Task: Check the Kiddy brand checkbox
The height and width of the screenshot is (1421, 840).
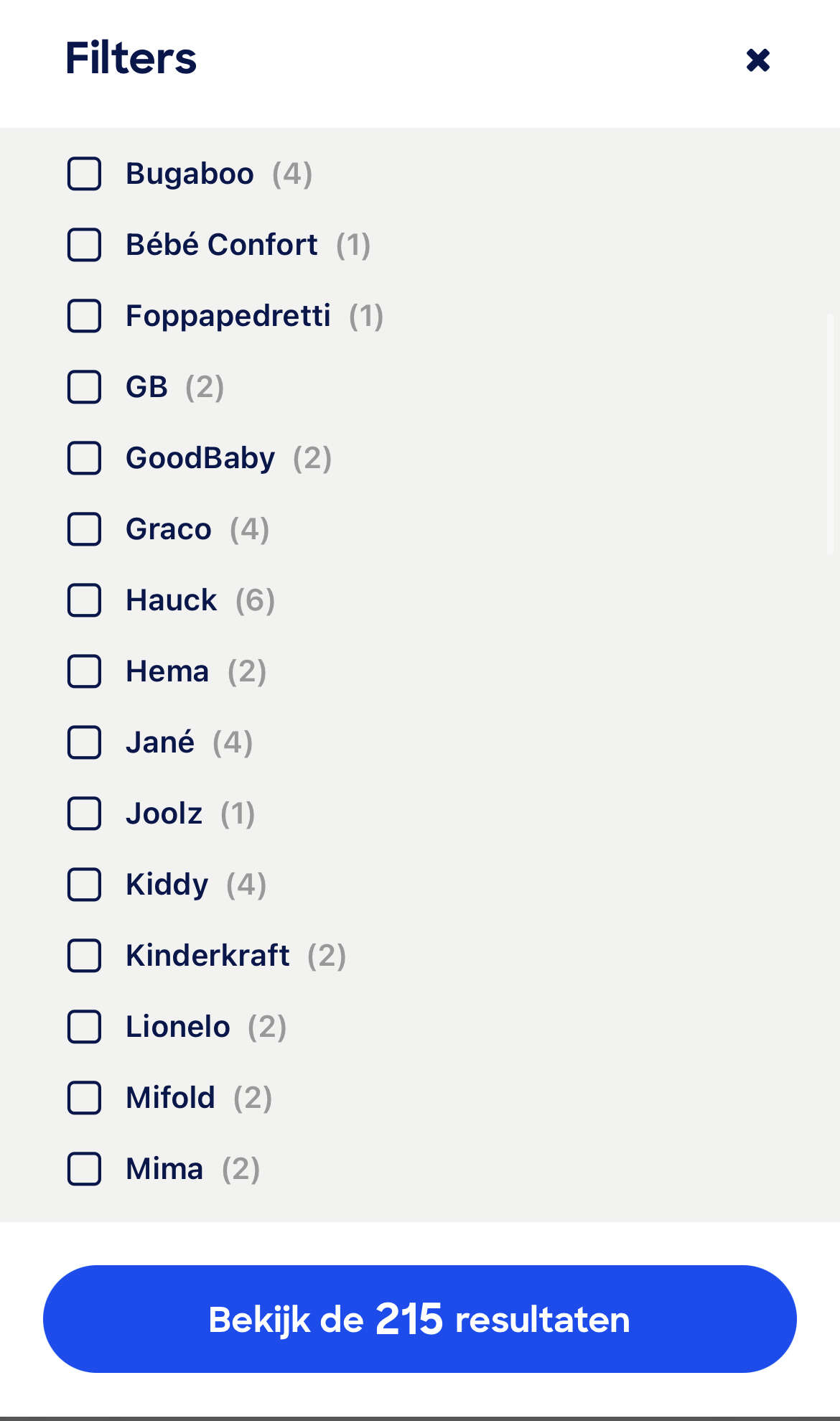Action: click(x=85, y=885)
